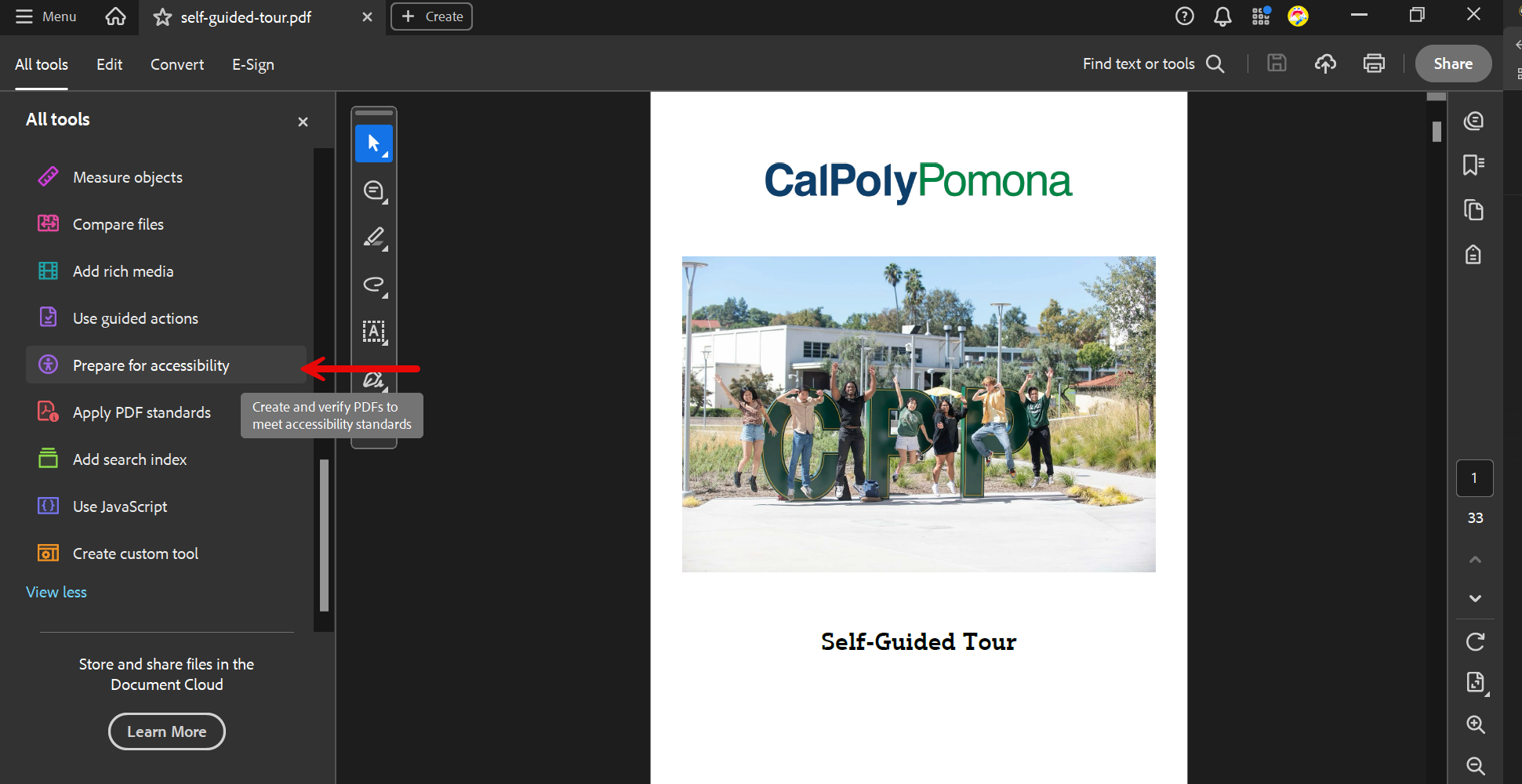
Task: Open the notifications bell
Action: click(x=1222, y=16)
